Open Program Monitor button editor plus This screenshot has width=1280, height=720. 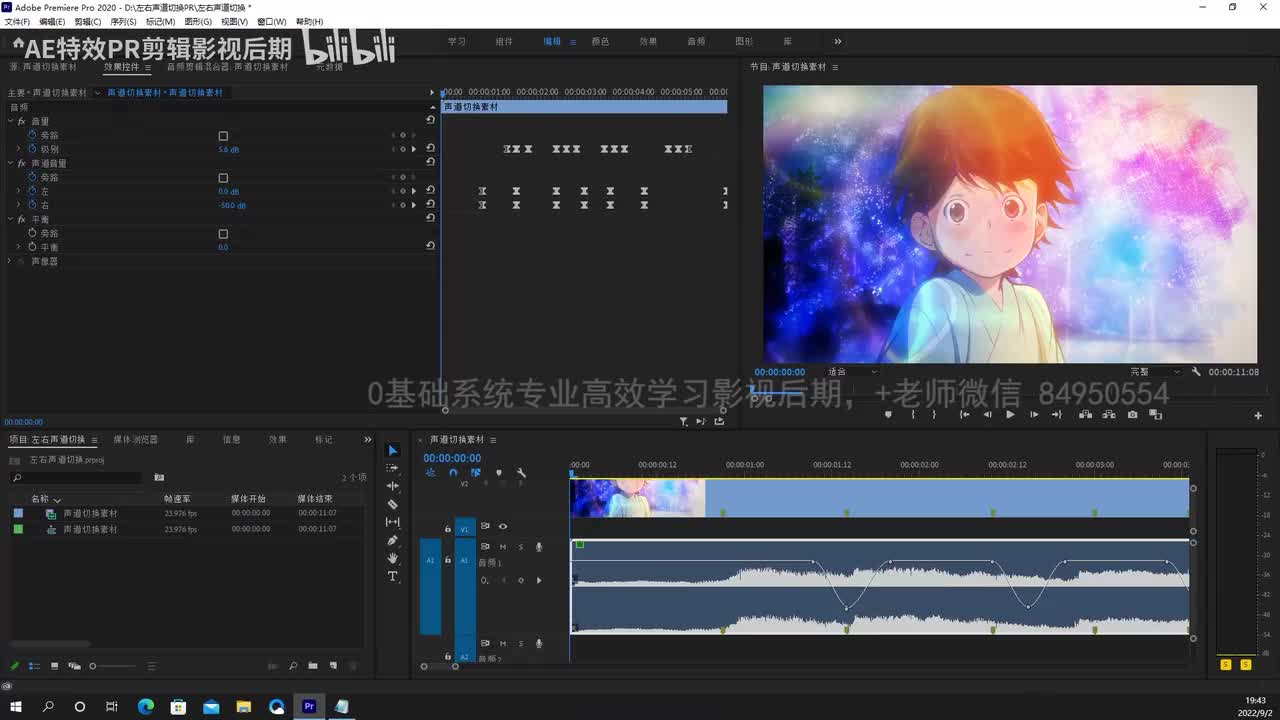[1258, 415]
